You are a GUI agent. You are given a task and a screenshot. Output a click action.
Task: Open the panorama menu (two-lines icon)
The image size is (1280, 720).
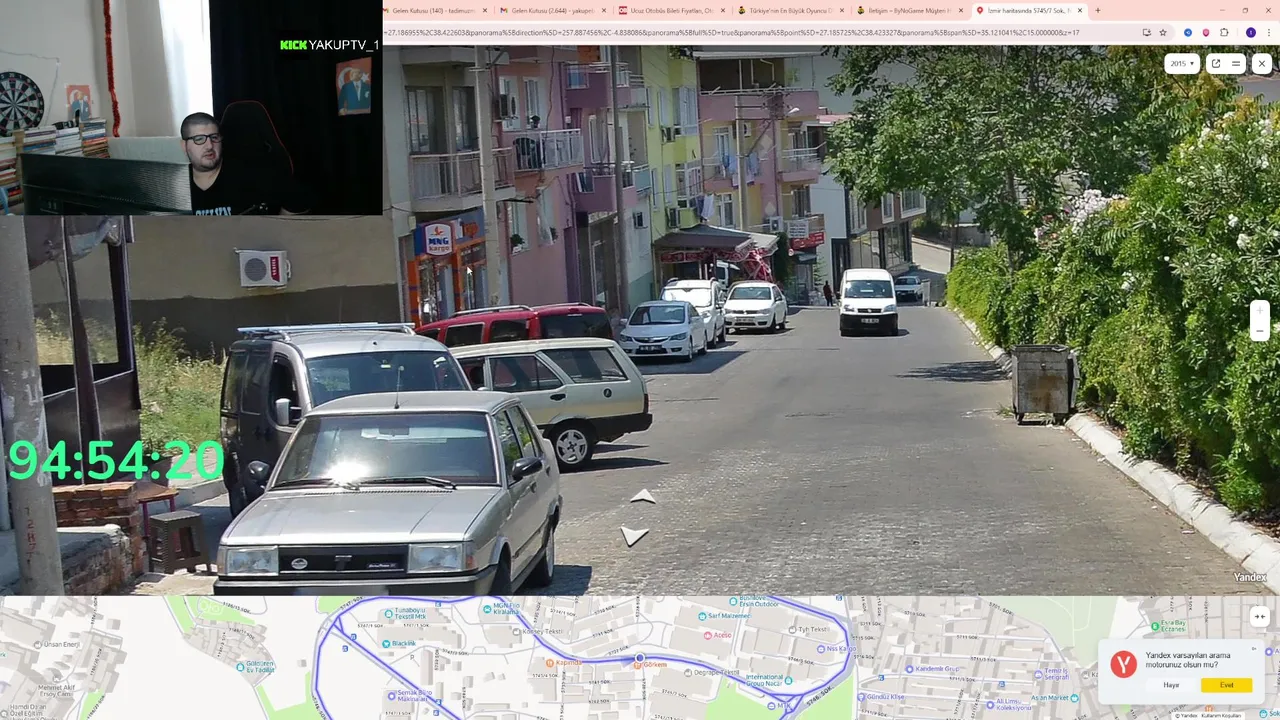click(1236, 63)
